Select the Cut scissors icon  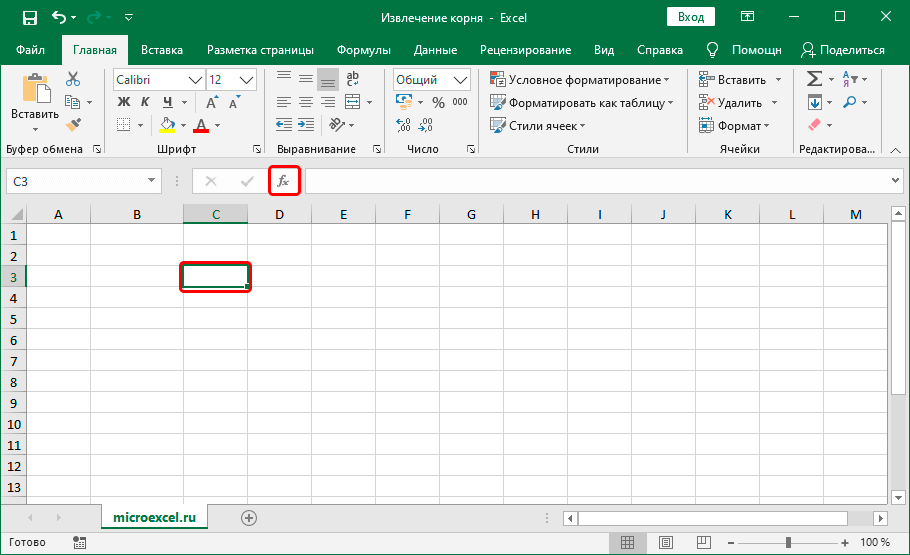(x=73, y=79)
